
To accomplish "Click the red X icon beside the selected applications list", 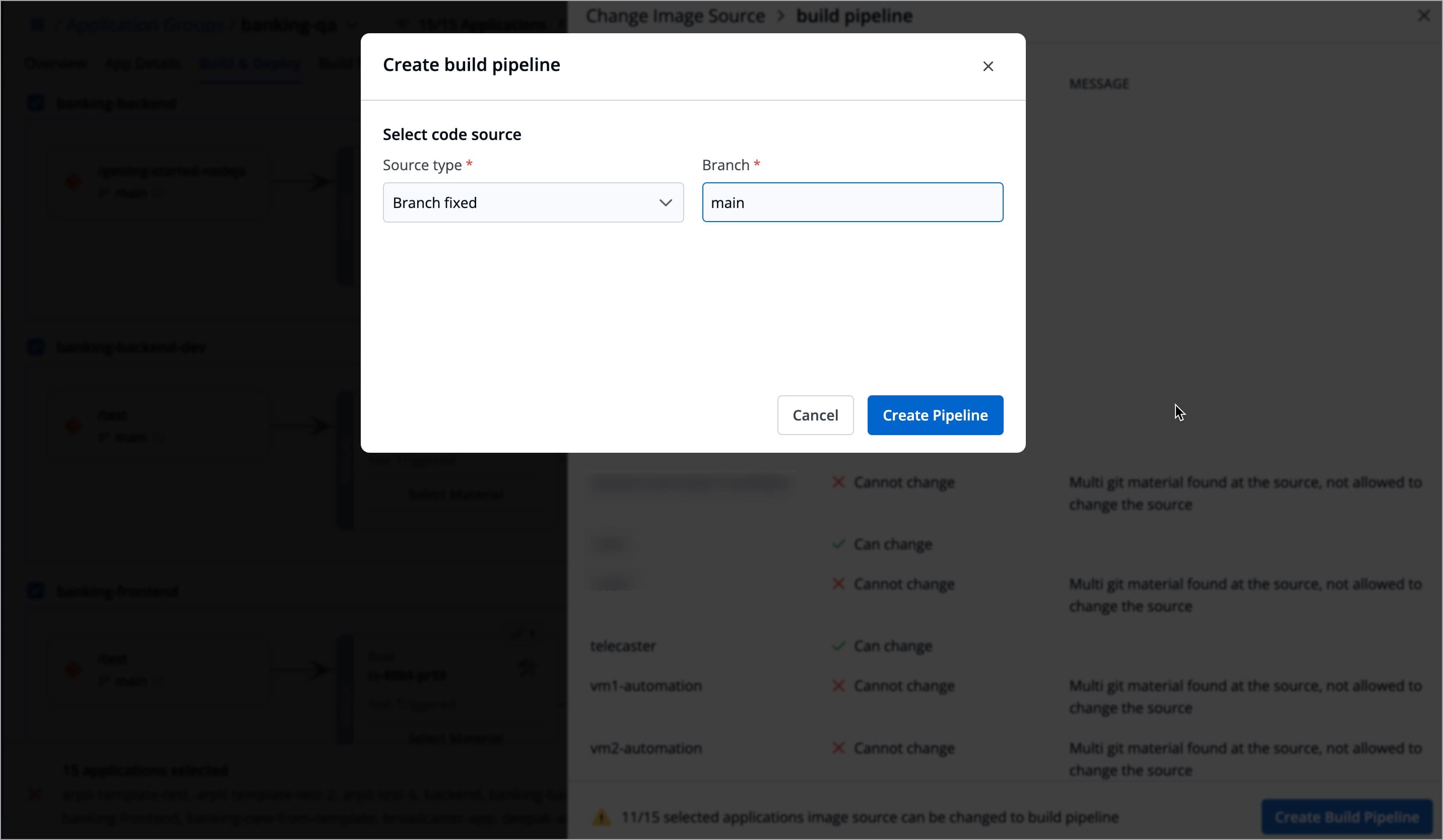I will click(x=34, y=795).
